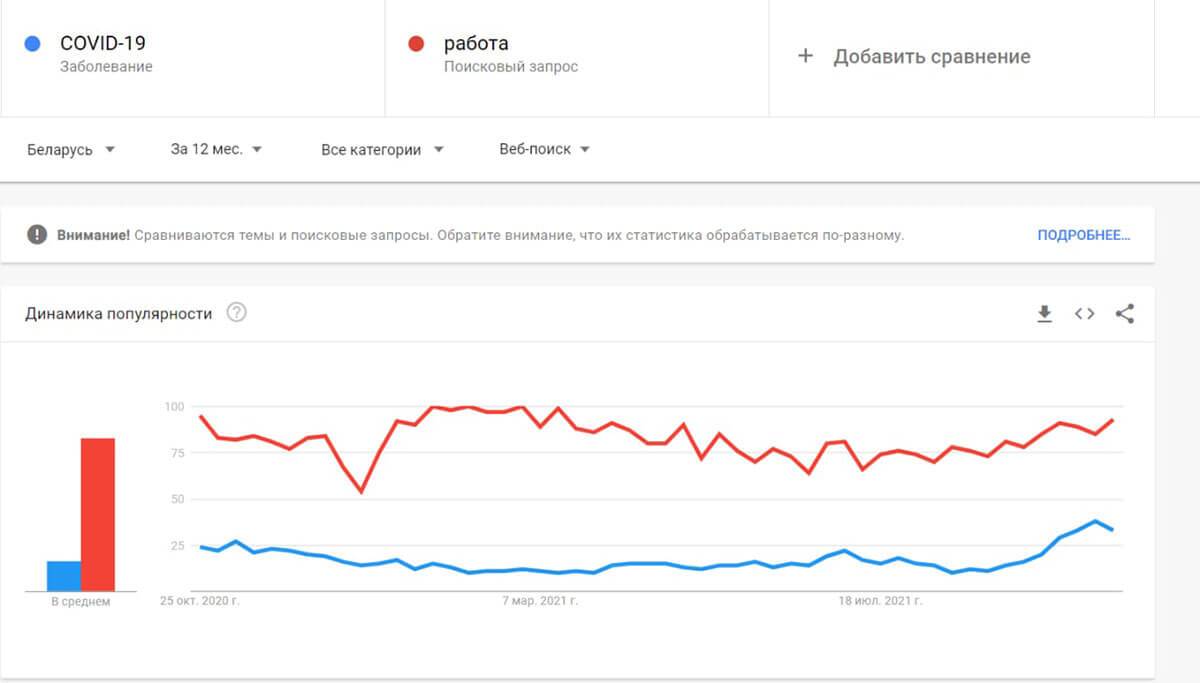The height and width of the screenshot is (683, 1200).
Task: Edit the работа search query
Action: tap(476, 44)
